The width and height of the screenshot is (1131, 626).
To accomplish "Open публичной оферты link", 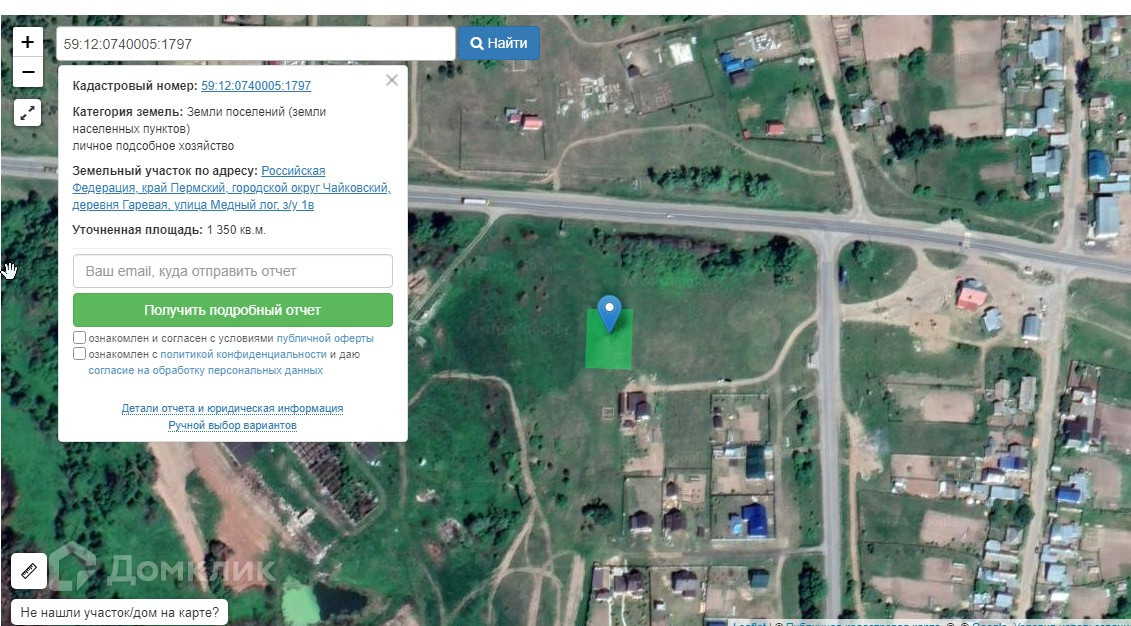I will coord(325,338).
